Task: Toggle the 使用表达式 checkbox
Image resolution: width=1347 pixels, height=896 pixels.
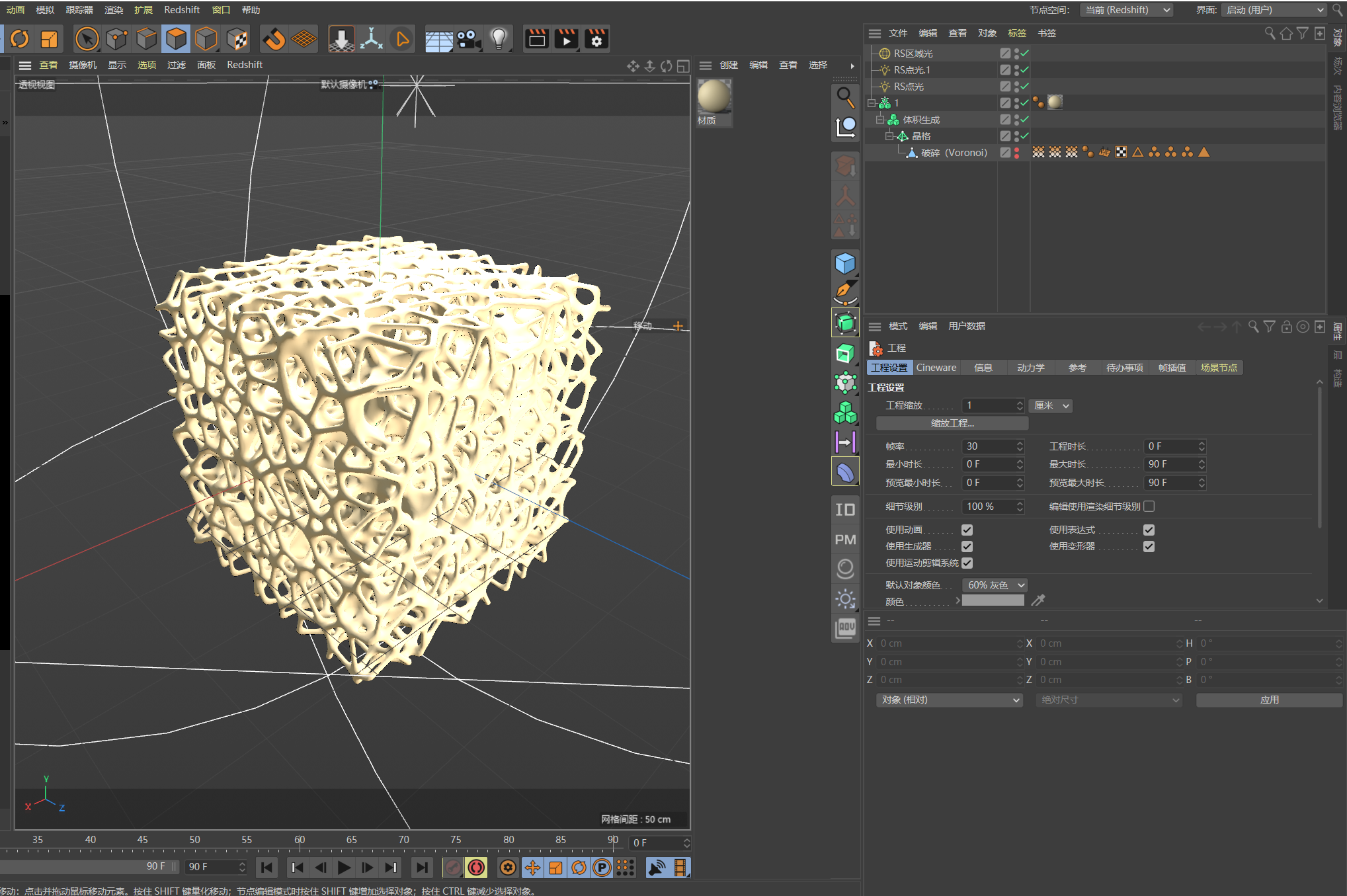Action: (x=1149, y=530)
